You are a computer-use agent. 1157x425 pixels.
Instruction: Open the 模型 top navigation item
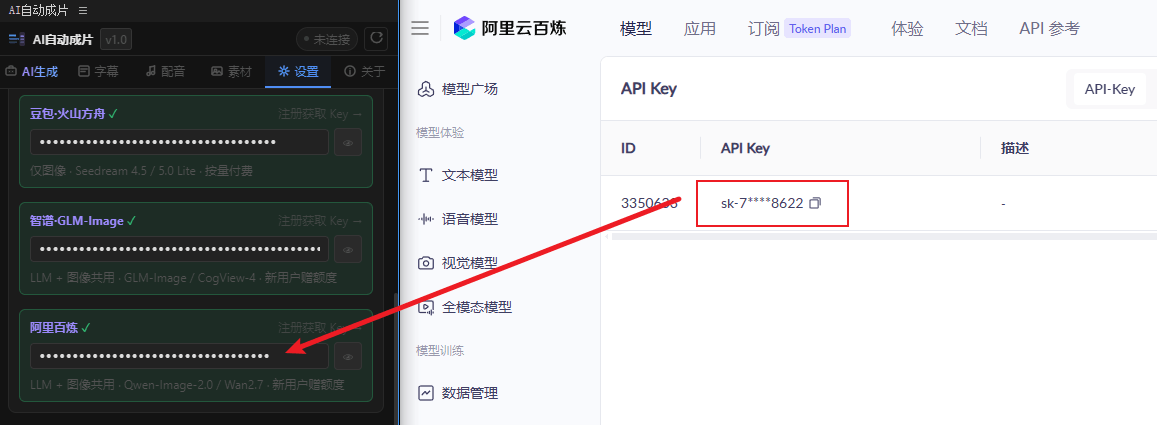point(635,29)
